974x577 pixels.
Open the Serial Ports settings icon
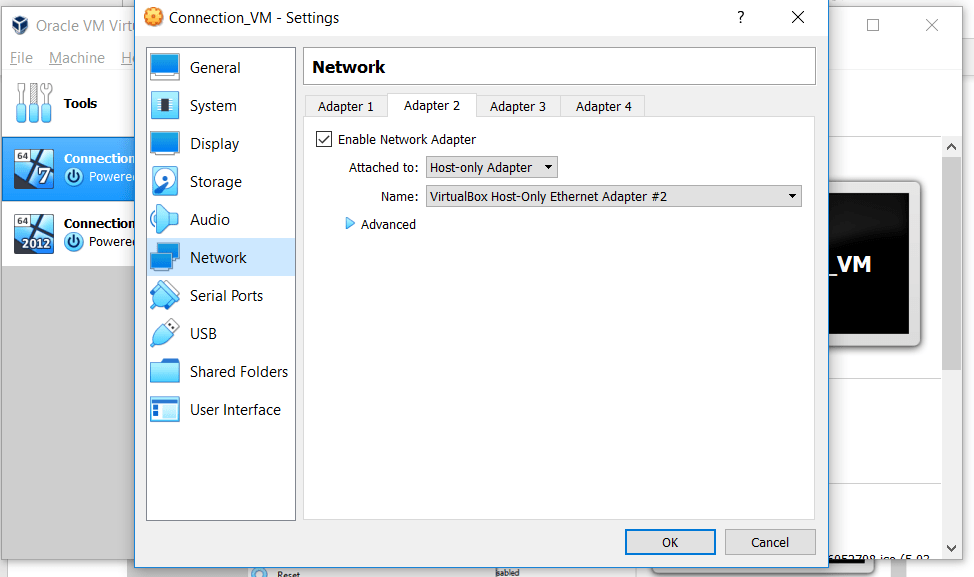coord(165,295)
